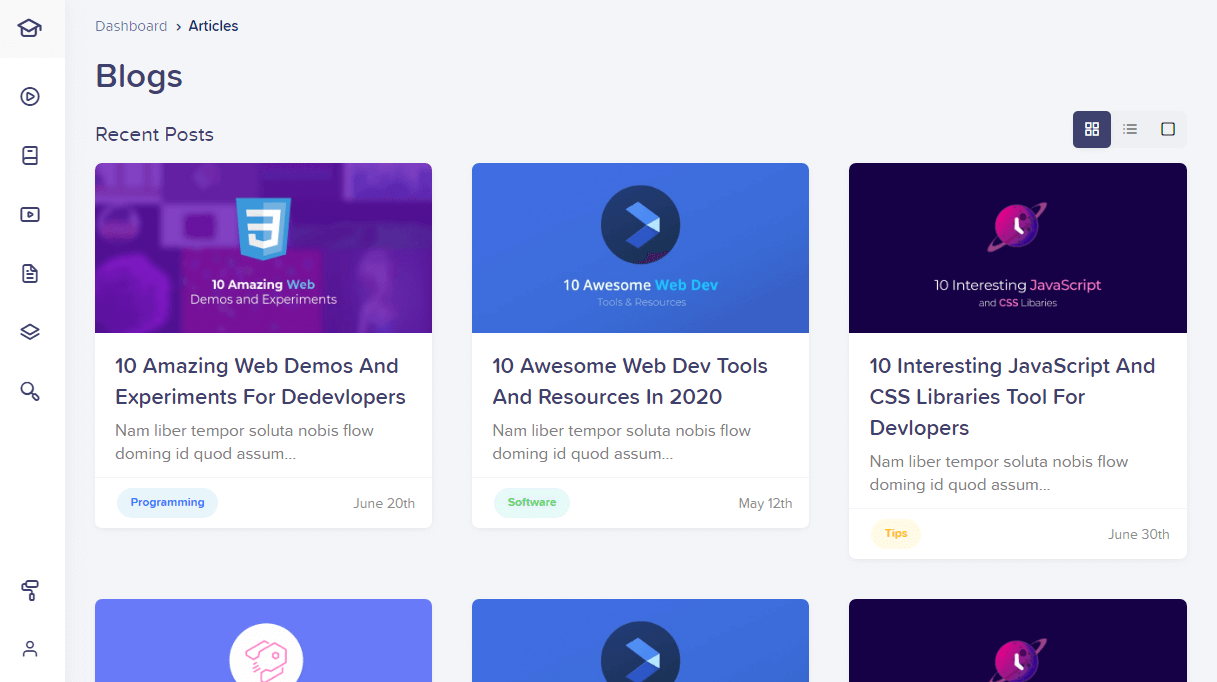The width and height of the screenshot is (1217, 682).
Task: Select the yellow Tips tag
Action: click(896, 533)
